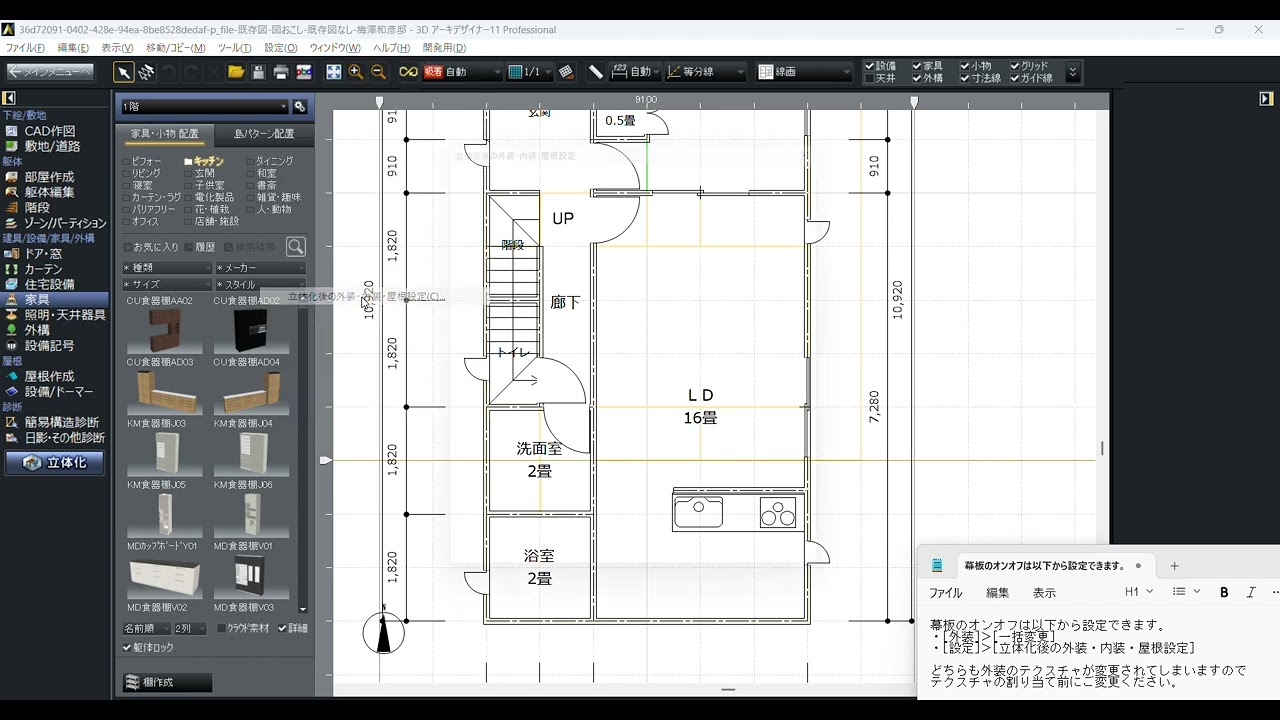Click the 棚作成 button
Viewport: 1280px width, 720px height.
[x=167, y=683]
